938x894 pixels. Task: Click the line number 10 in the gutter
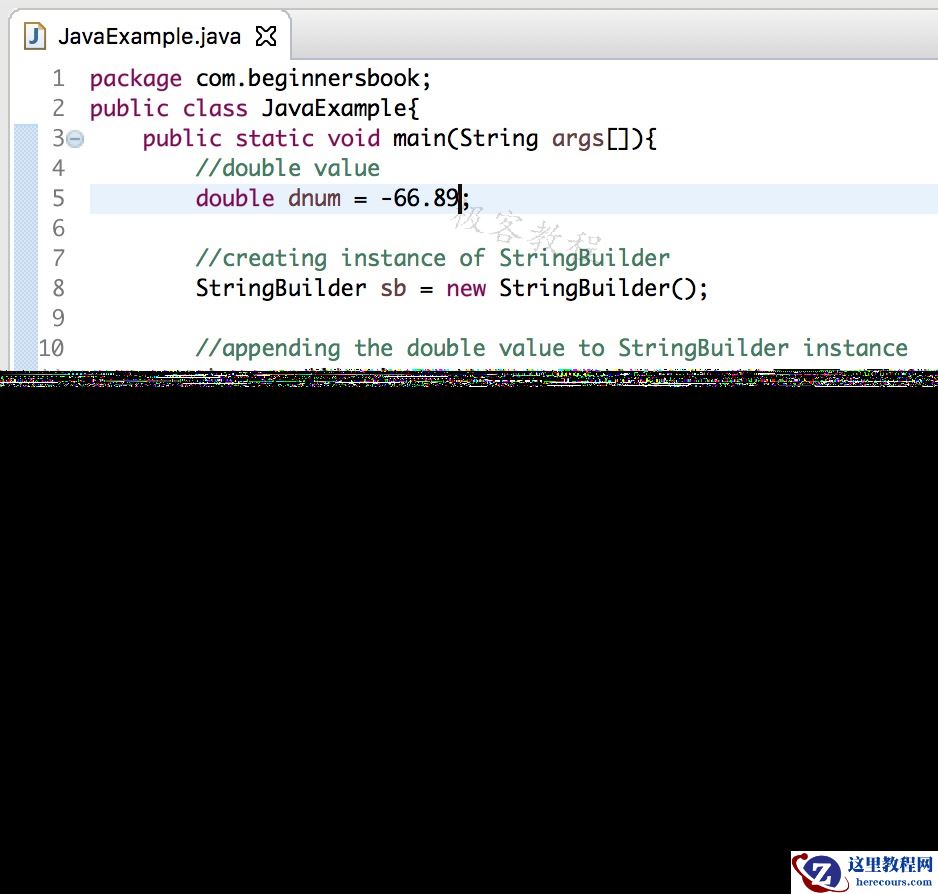coord(51,348)
